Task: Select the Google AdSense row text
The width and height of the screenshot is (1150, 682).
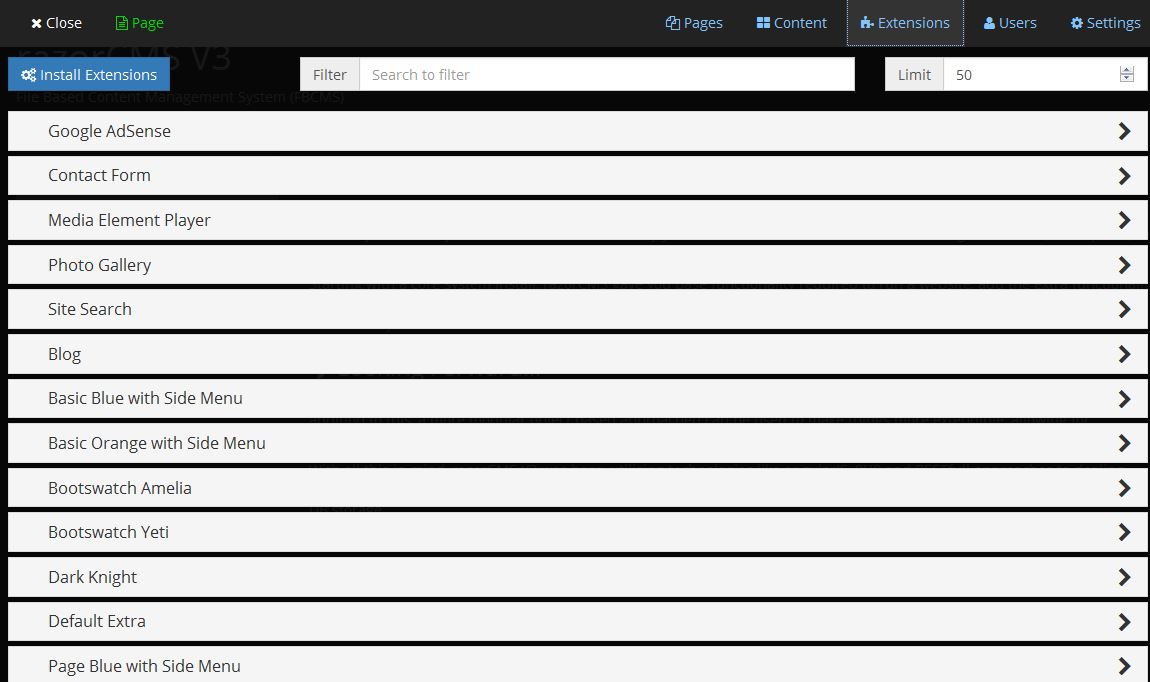Action: [x=109, y=131]
